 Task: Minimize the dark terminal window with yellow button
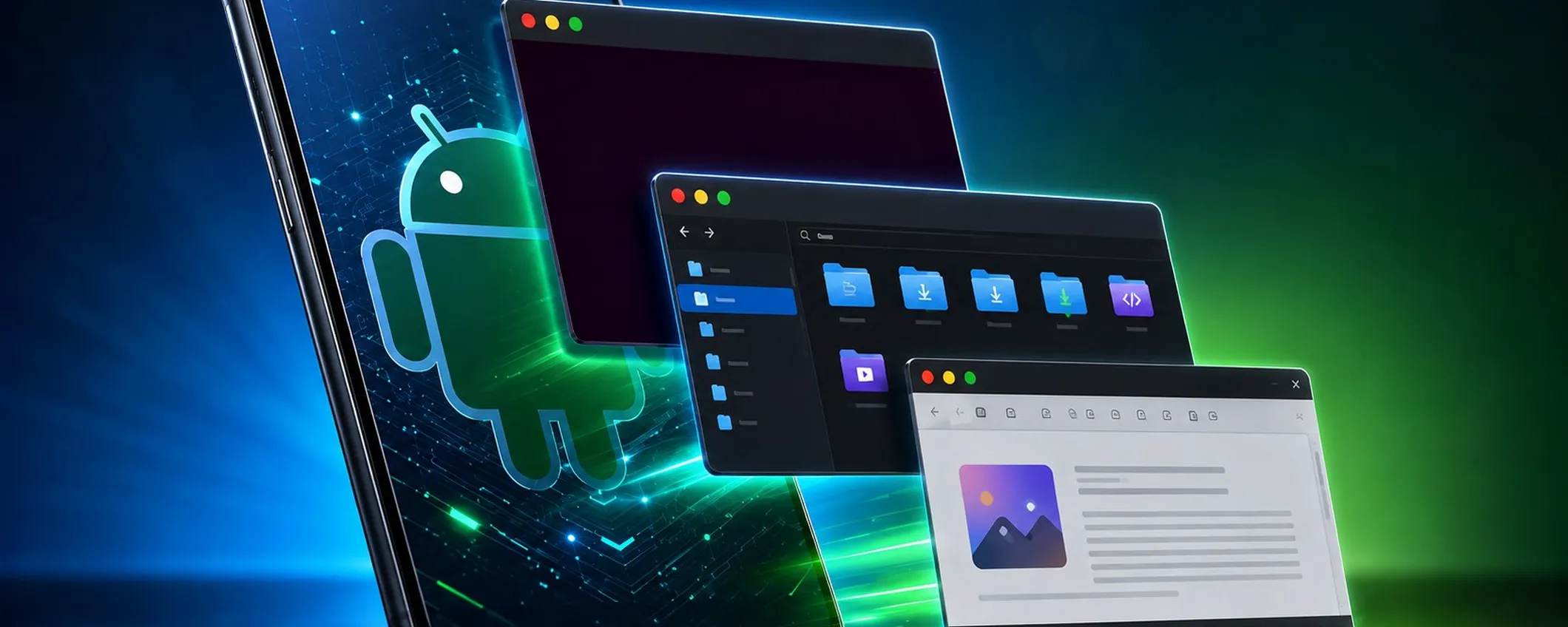click(x=552, y=22)
